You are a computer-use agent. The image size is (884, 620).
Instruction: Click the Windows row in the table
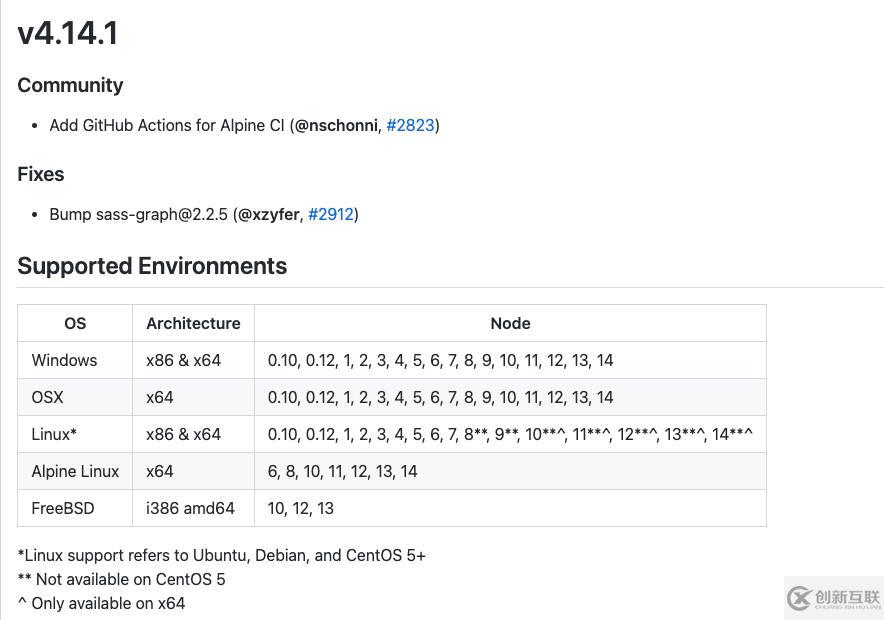pyautogui.click(x=64, y=360)
